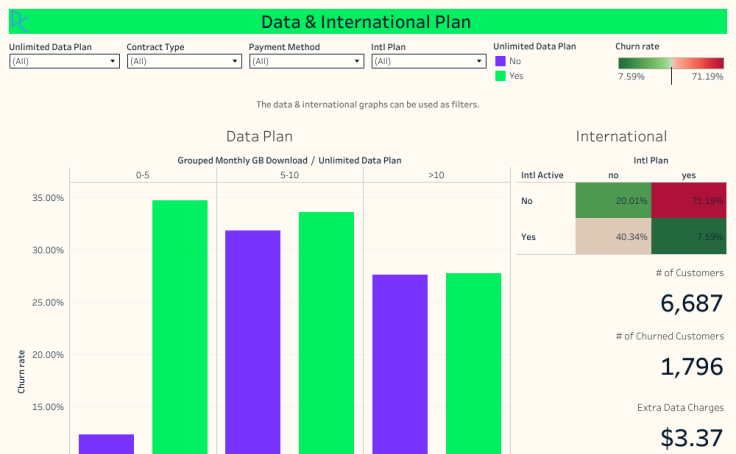The image size is (736, 454).
Task: Expand the Intl Plan filter dropdown
Action: (428, 61)
